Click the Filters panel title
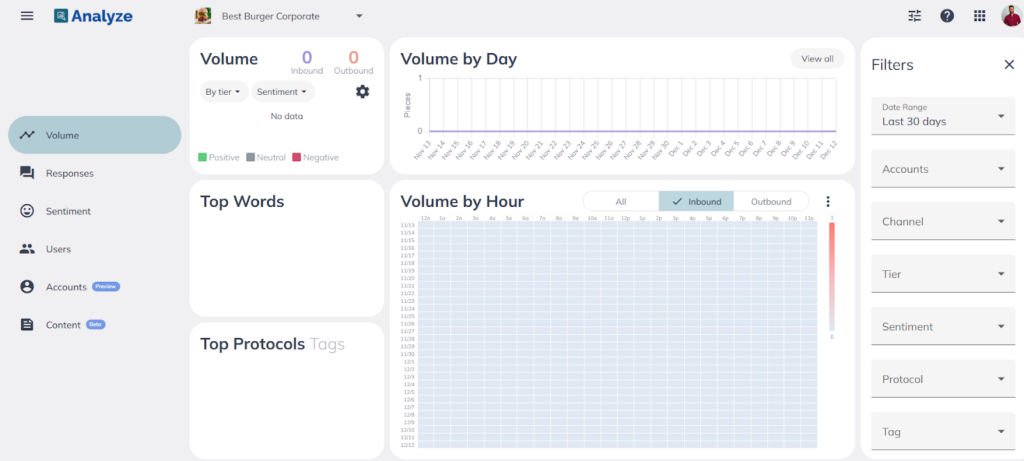Screen dimensions: 1024x461 click(x=892, y=65)
